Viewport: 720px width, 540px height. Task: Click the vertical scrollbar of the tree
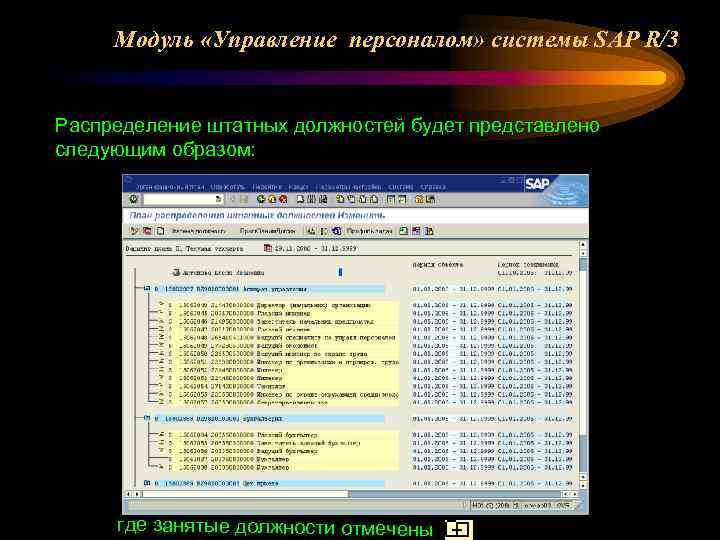(583, 365)
